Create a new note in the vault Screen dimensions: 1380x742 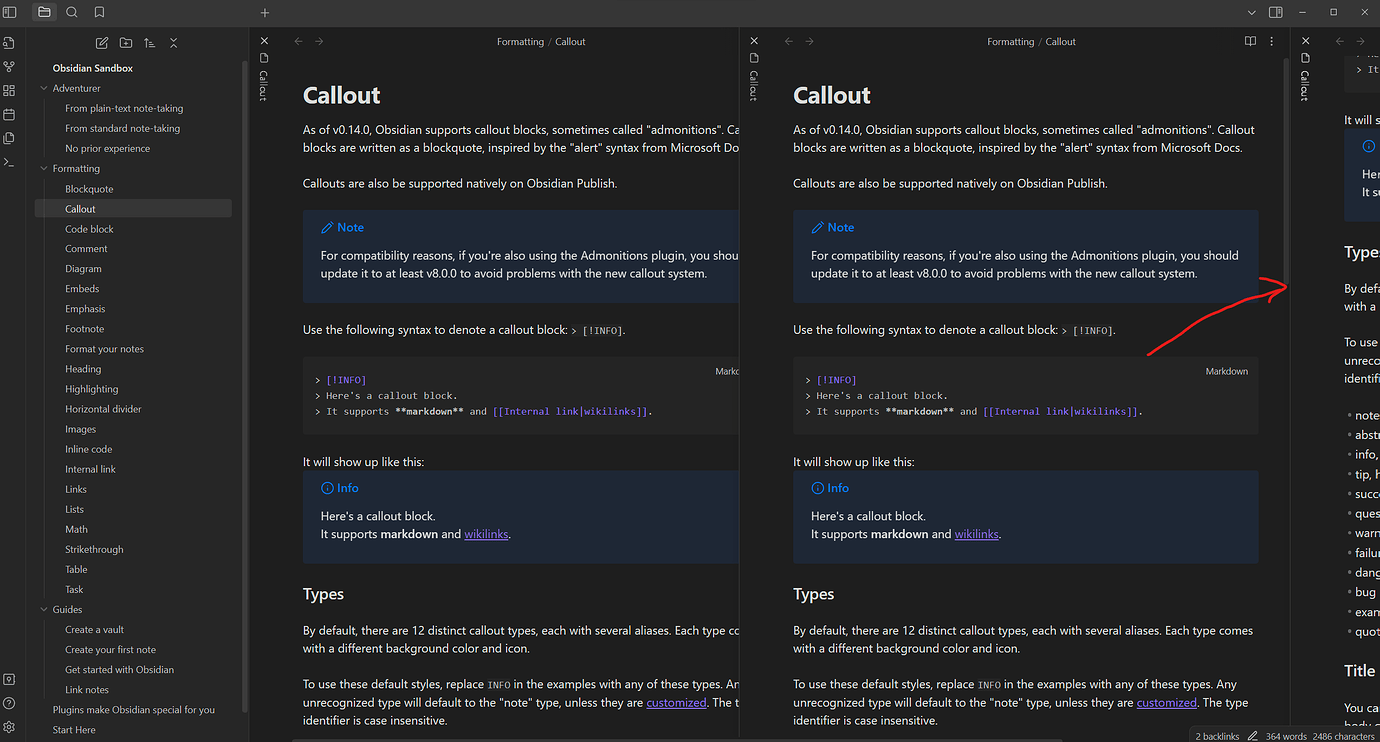[x=101, y=42]
